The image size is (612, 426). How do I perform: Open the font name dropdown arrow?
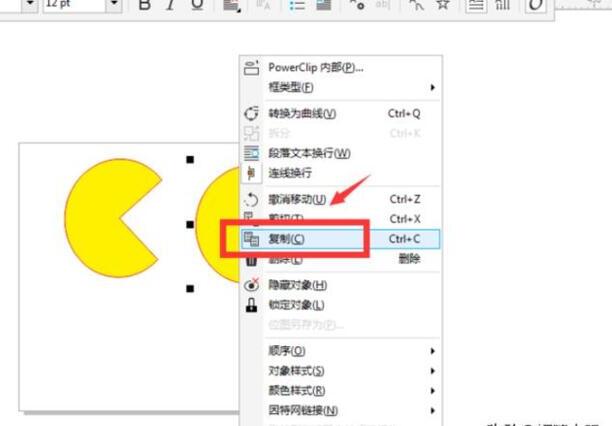click(30, 5)
